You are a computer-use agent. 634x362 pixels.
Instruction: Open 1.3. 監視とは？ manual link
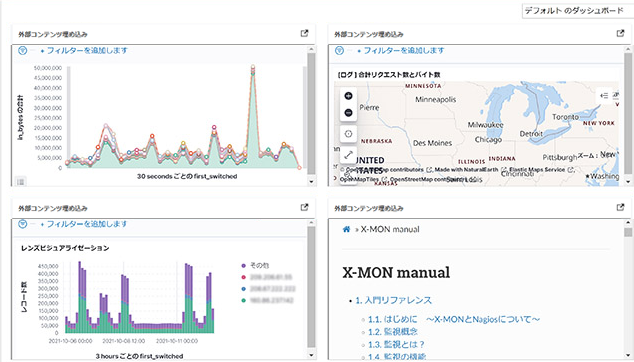[396, 344]
